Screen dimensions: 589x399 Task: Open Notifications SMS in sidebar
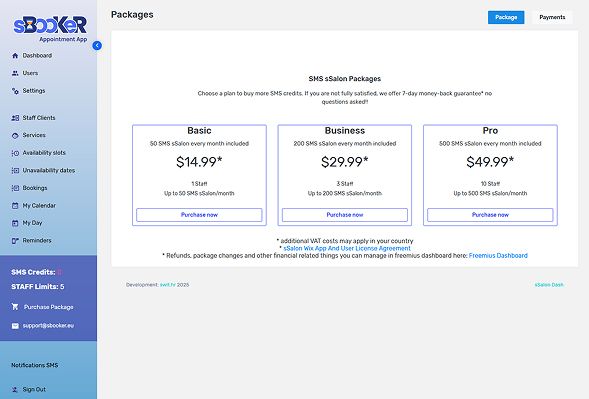(x=35, y=365)
